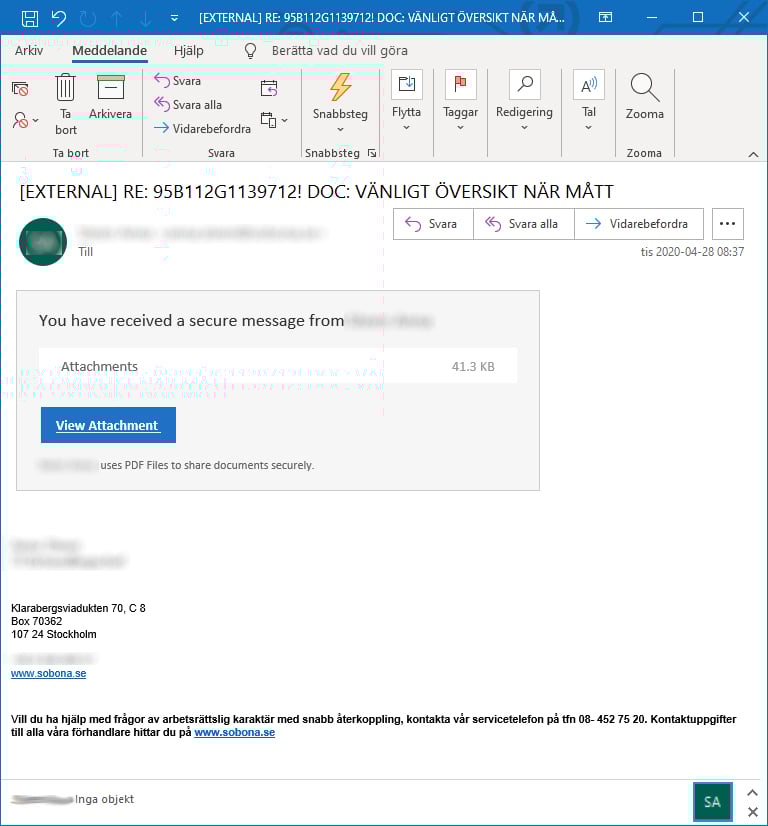Screen dimensions: 768x826
Task: Click the ignore conversation icon
Action: [20, 89]
